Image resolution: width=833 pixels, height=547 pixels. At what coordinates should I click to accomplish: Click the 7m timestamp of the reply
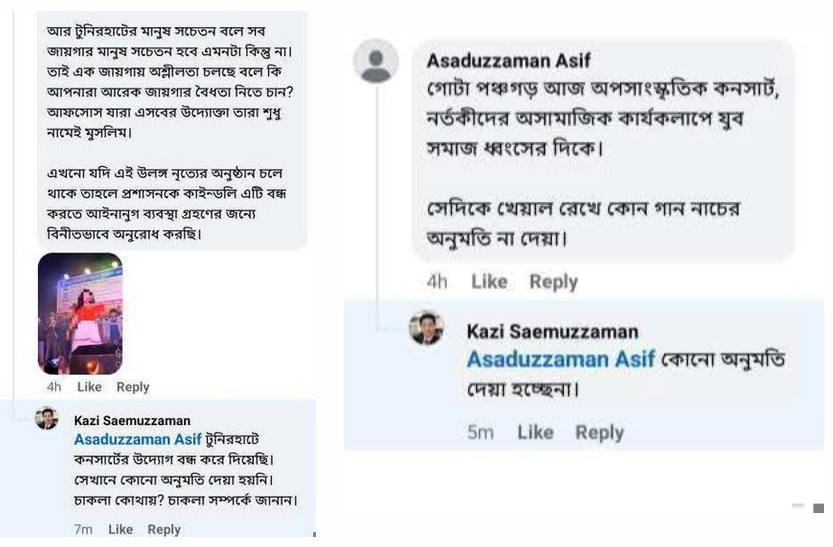pyautogui.click(x=83, y=529)
